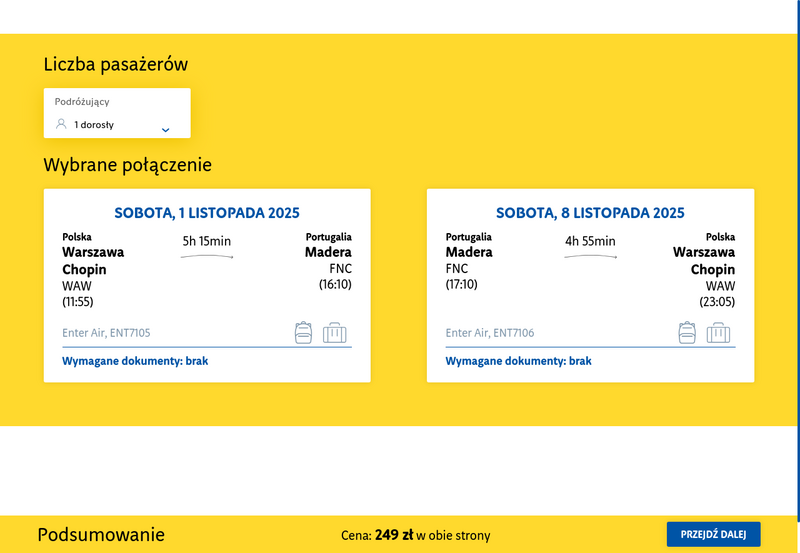Screen dimensions: 800x553
Task: Click the 'Wybrane połączenie' section heading
Action: click(127, 165)
